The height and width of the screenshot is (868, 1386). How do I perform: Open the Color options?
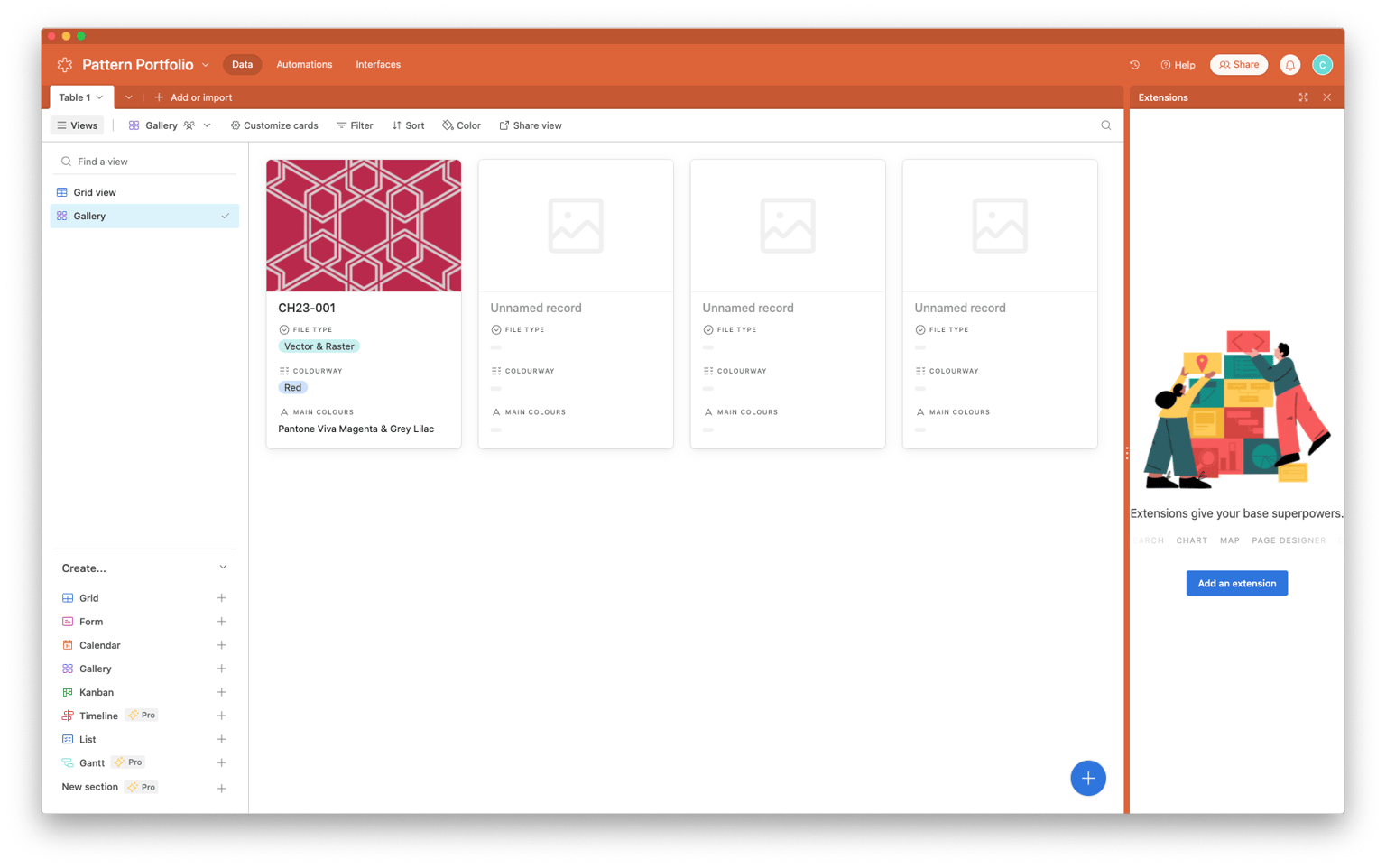pos(461,125)
